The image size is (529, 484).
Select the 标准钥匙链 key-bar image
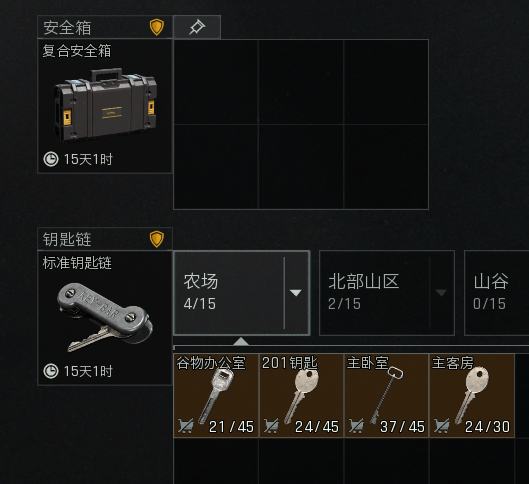[x=105, y=317]
